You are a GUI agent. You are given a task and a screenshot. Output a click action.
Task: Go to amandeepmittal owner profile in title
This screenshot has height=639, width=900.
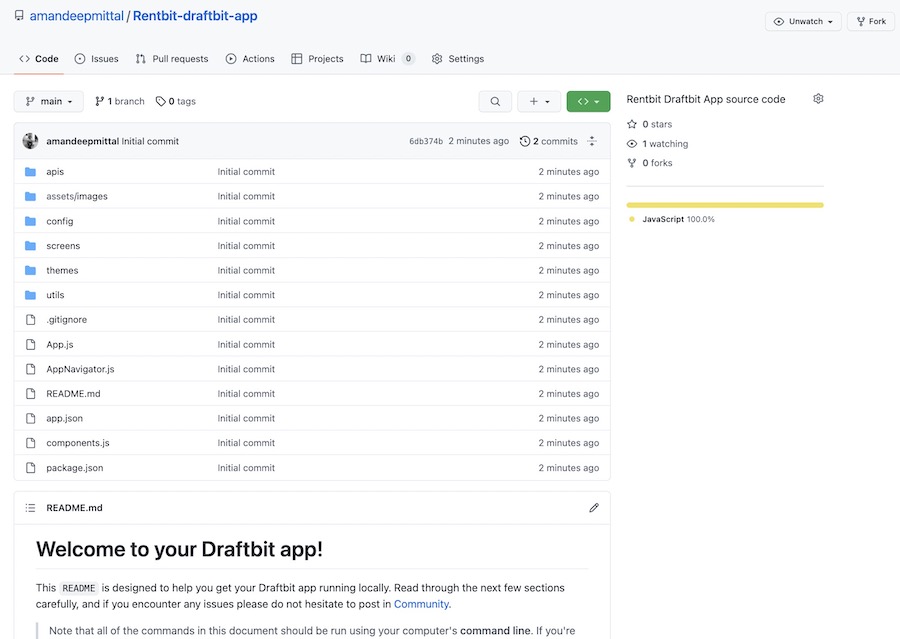pyautogui.click(x=77, y=16)
